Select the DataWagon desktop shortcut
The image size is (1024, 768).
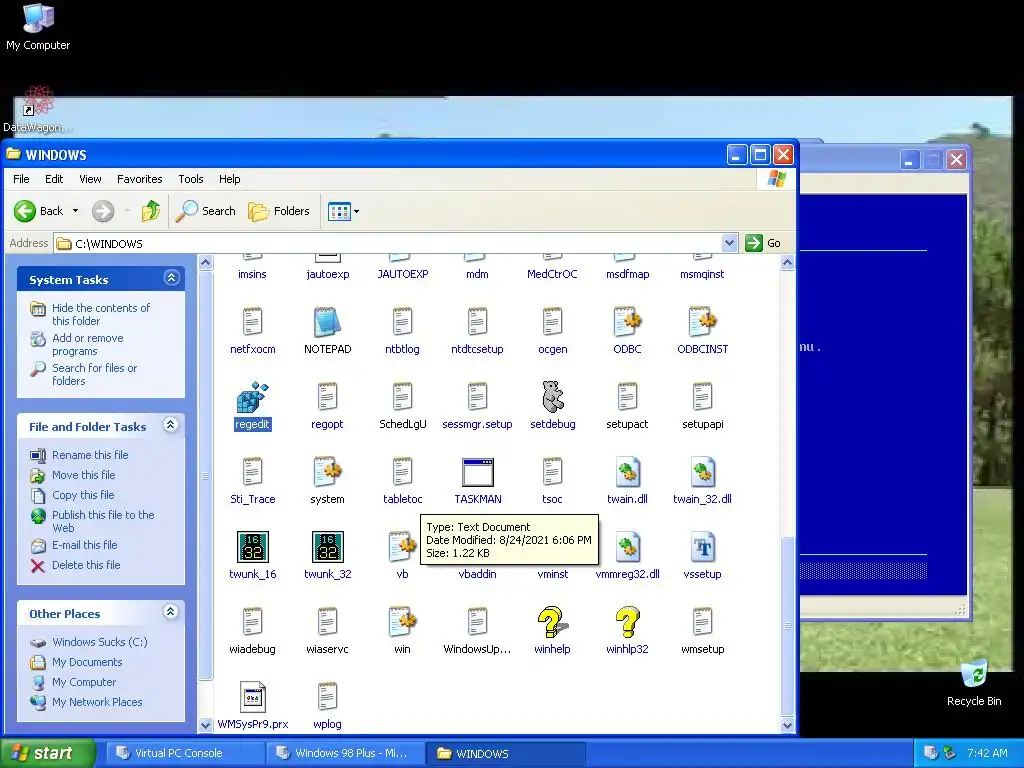tap(38, 109)
